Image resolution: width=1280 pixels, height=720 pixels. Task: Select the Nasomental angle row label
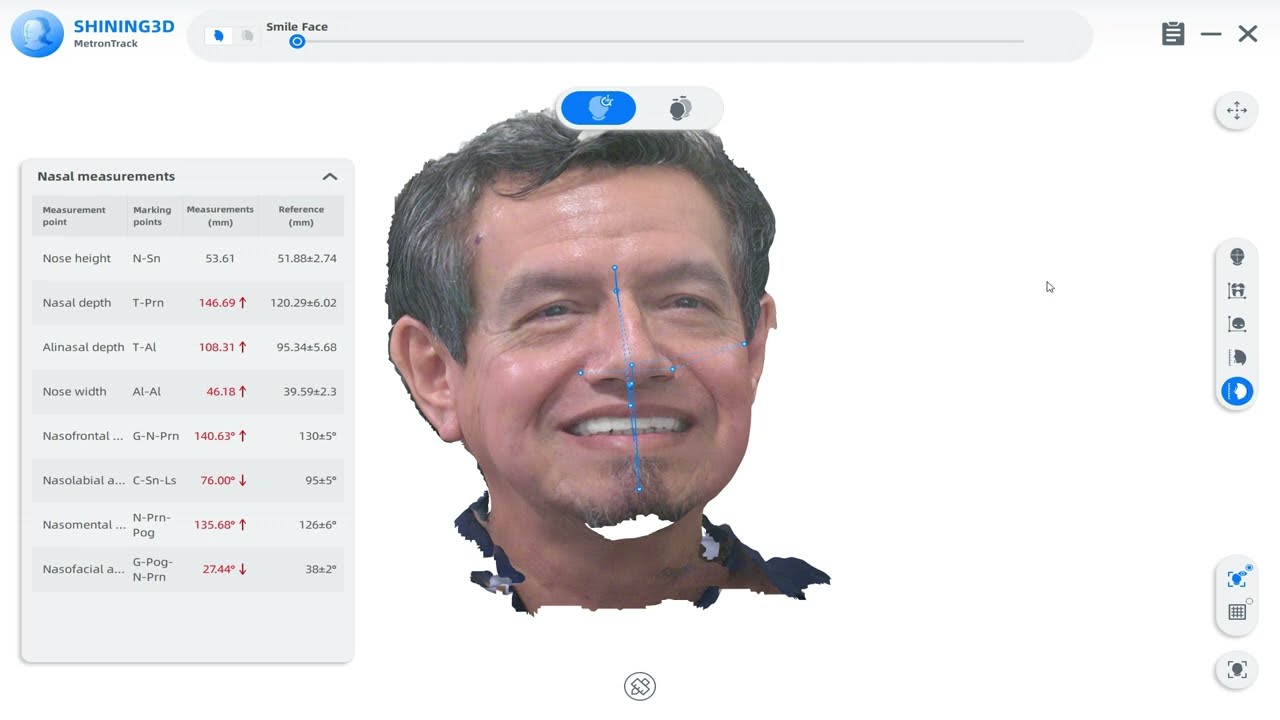[83, 524]
